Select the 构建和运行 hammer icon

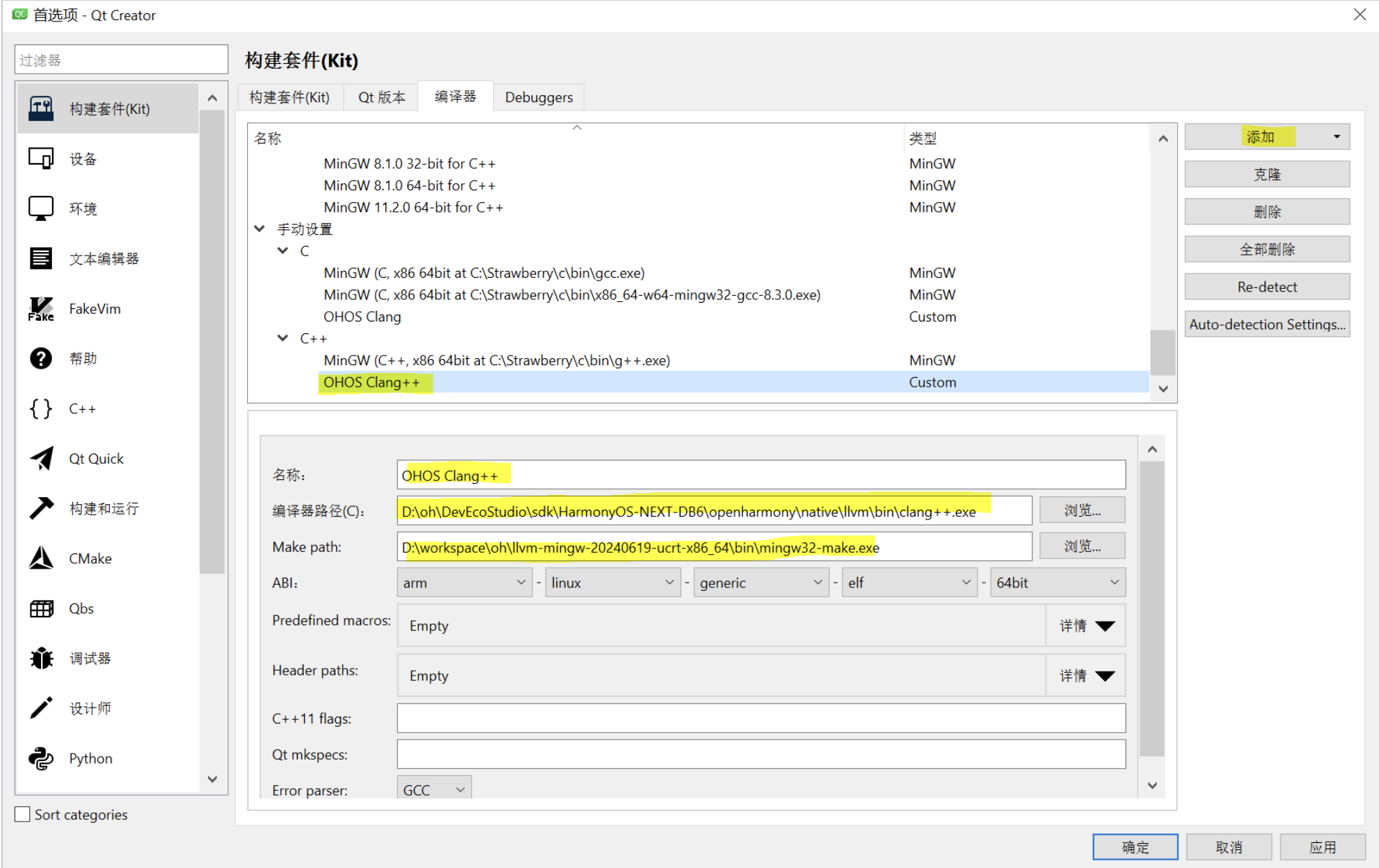(x=41, y=508)
